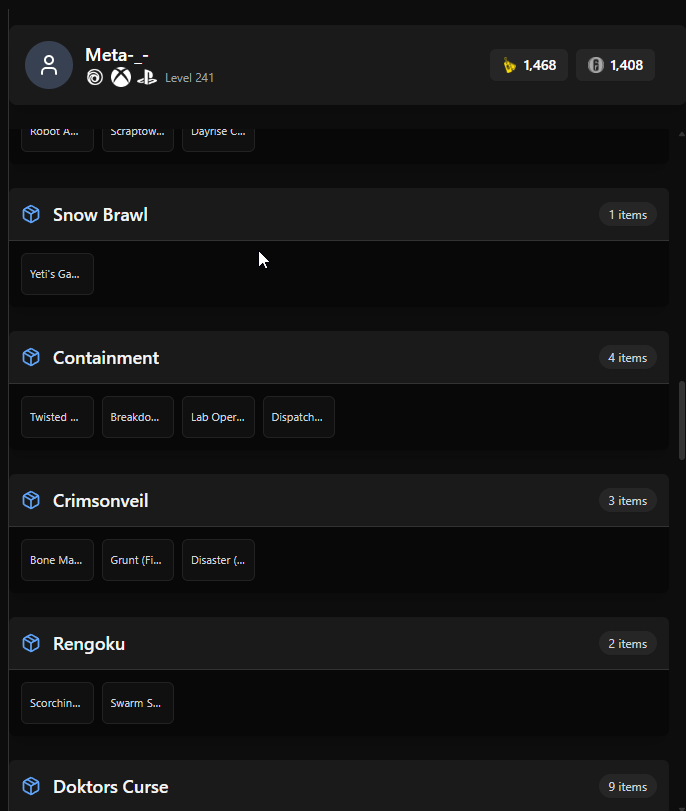Screen dimensions: 686x811
Task: Collapse the Containment section header
Action: pos(339,357)
